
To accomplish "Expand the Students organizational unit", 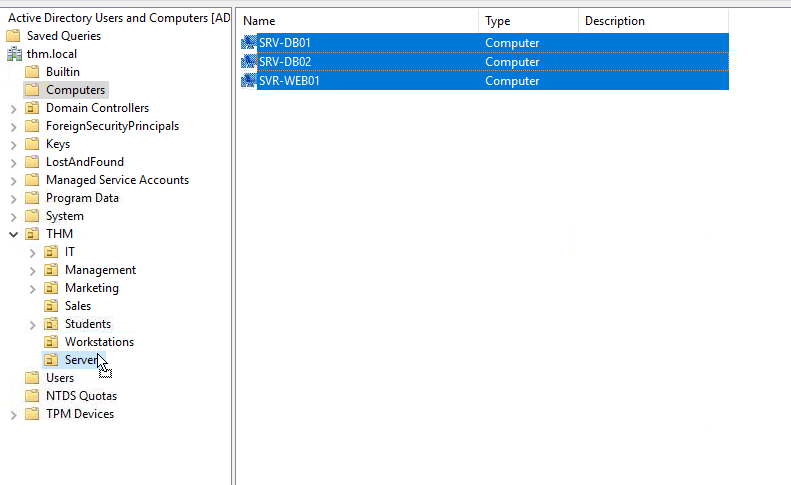I will click(x=32, y=324).
